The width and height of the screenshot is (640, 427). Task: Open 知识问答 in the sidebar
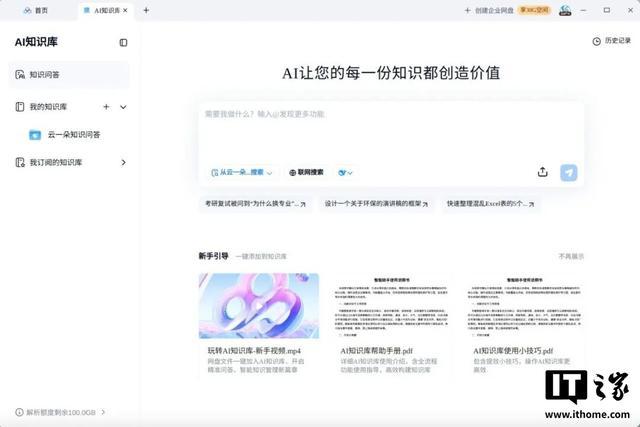69,75
